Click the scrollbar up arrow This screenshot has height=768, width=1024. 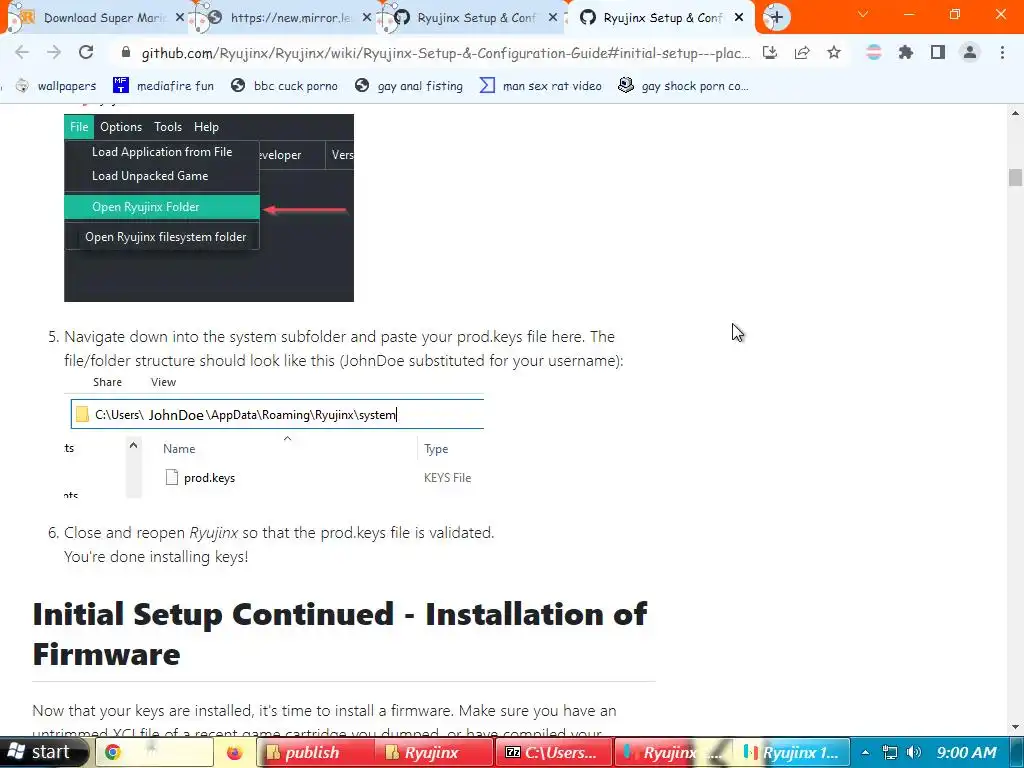(1015, 113)
